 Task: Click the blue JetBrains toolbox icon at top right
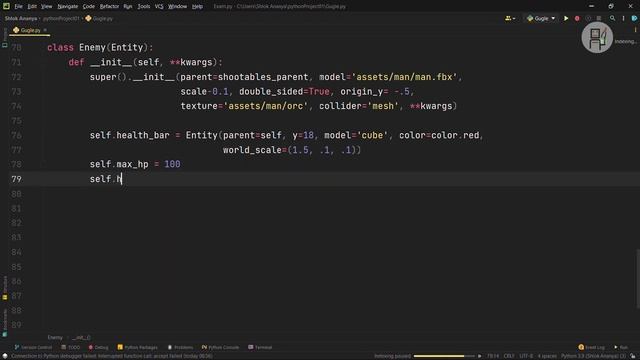point(634,18)
